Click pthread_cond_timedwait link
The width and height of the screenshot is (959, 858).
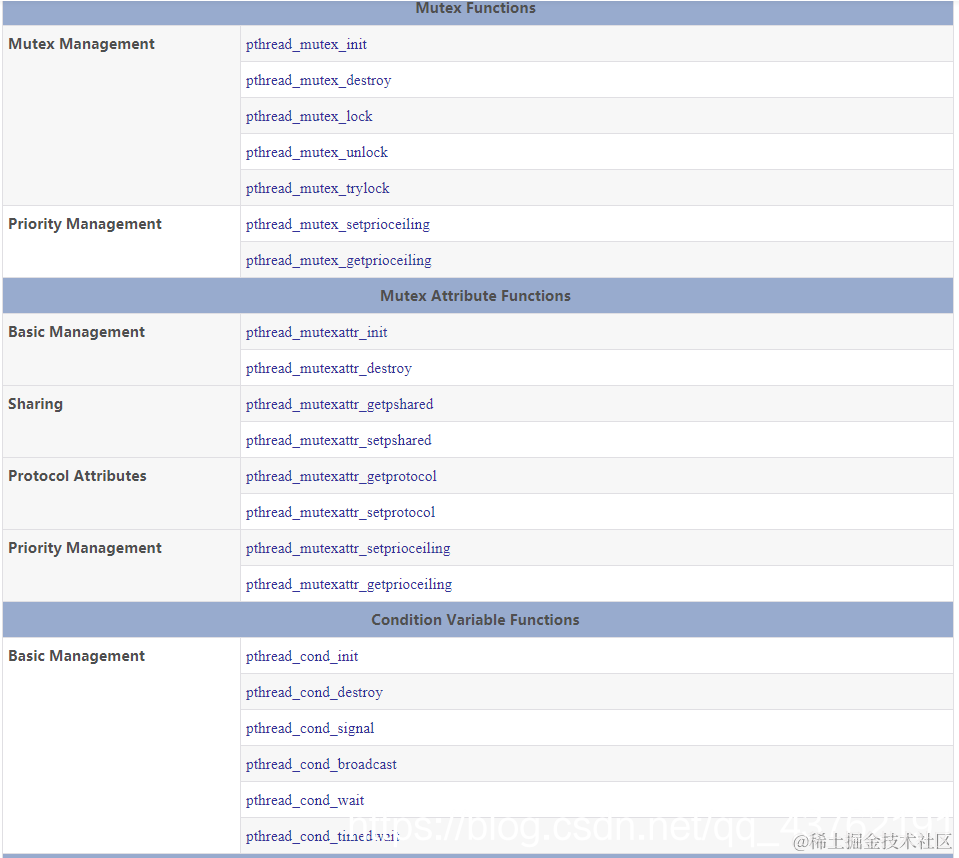coord(322,836)
